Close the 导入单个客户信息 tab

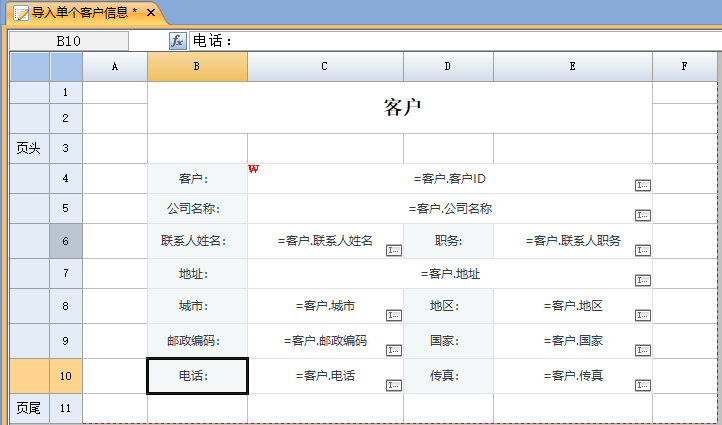[151, 12]
